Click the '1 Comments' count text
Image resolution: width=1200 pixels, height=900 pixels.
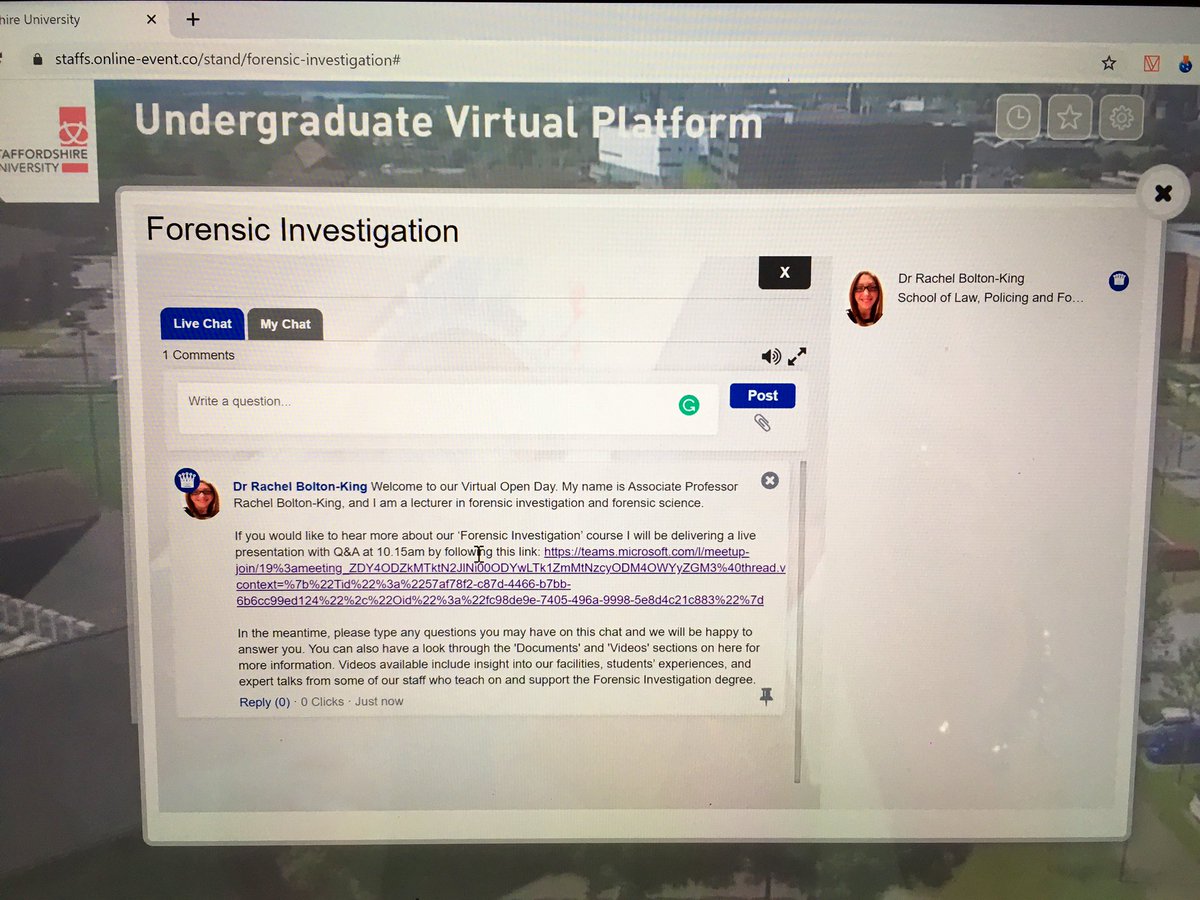click(199, 355)
